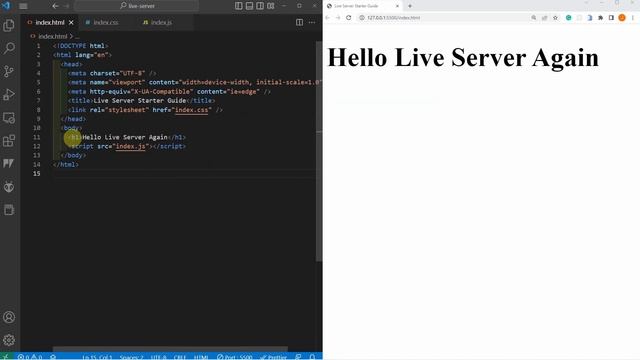
Task: Toggle the secondary side bar layout button
Action: pyautogui.click(x=260, y=6)
